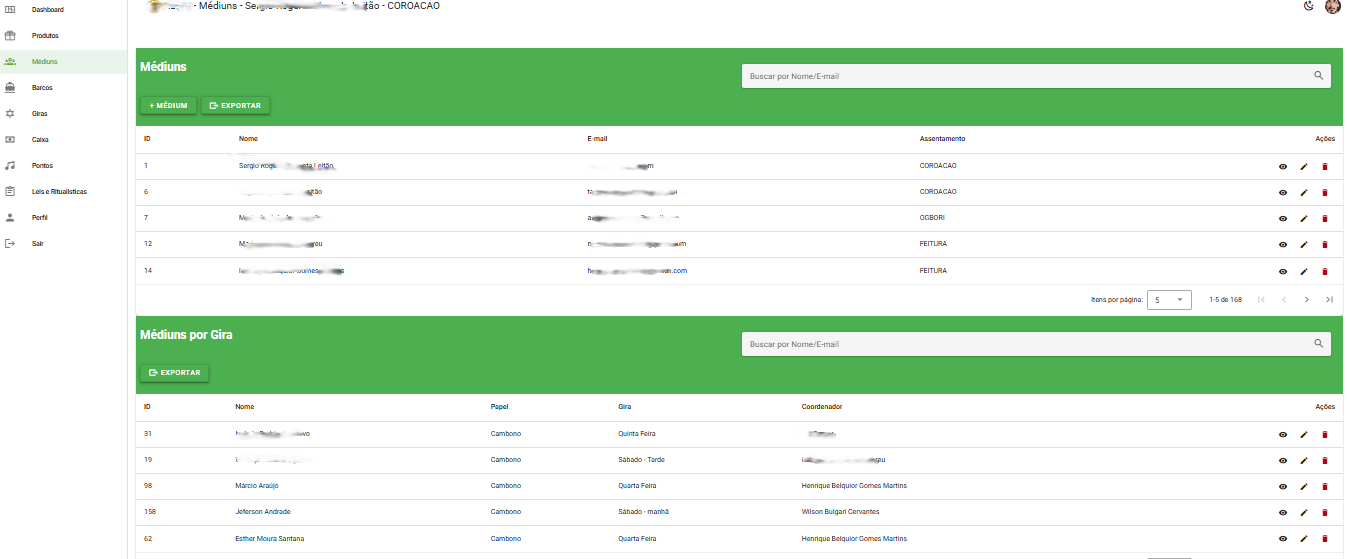Toggle dark mode moon icon
The height and width of the screenshot is (559, 1347).
coord(1309,7)
